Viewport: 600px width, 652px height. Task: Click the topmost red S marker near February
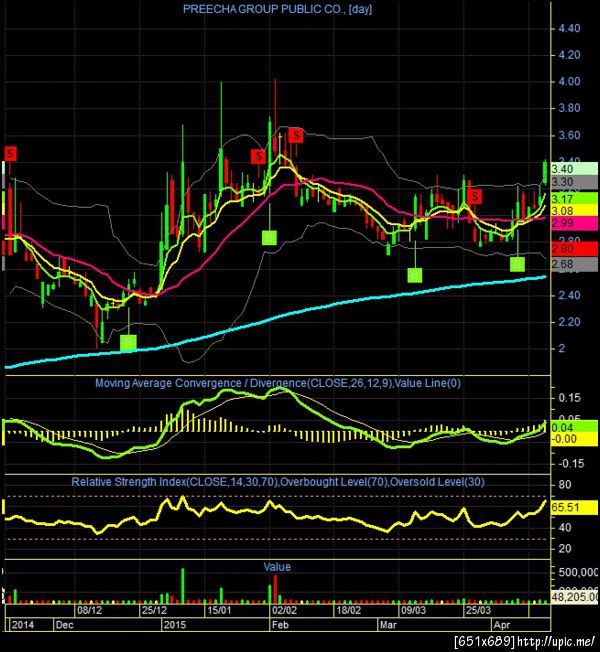coord(296,135)
